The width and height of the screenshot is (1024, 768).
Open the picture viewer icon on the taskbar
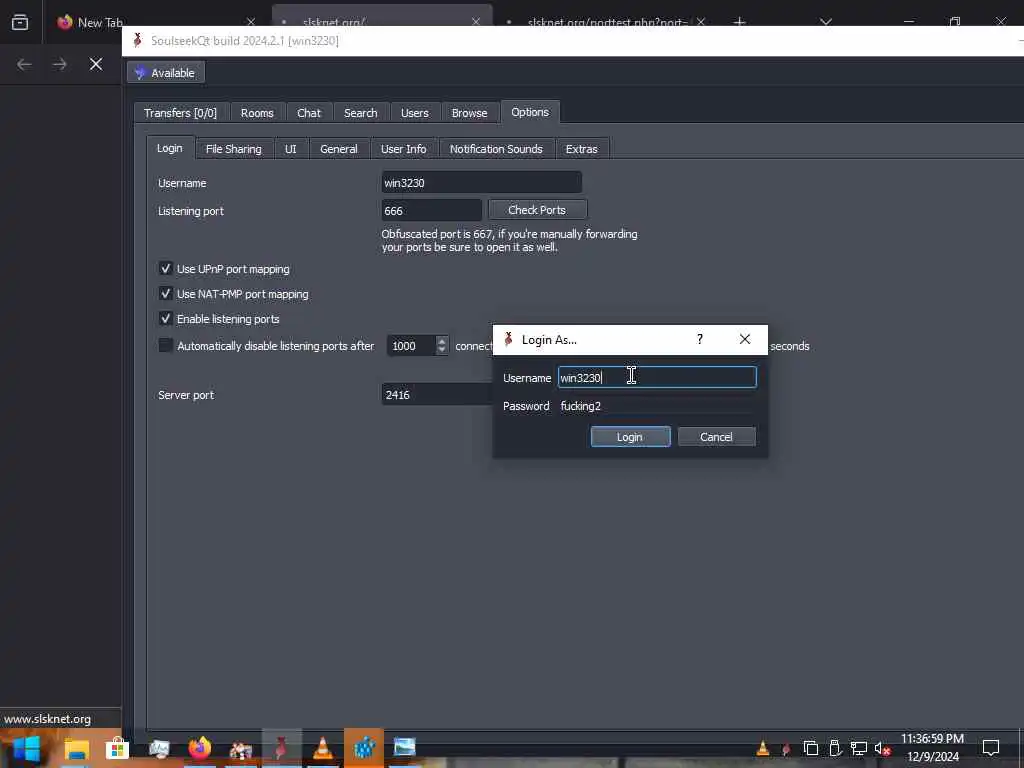click(x=404, y=747)
